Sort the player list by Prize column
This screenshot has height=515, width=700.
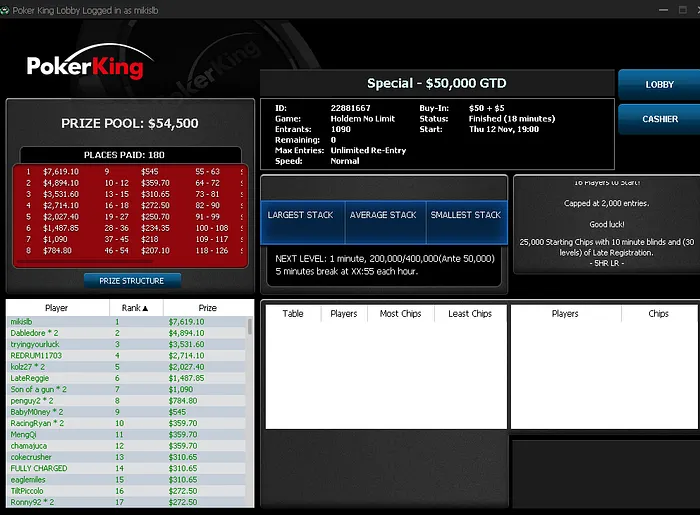click(x=207, y=308)
